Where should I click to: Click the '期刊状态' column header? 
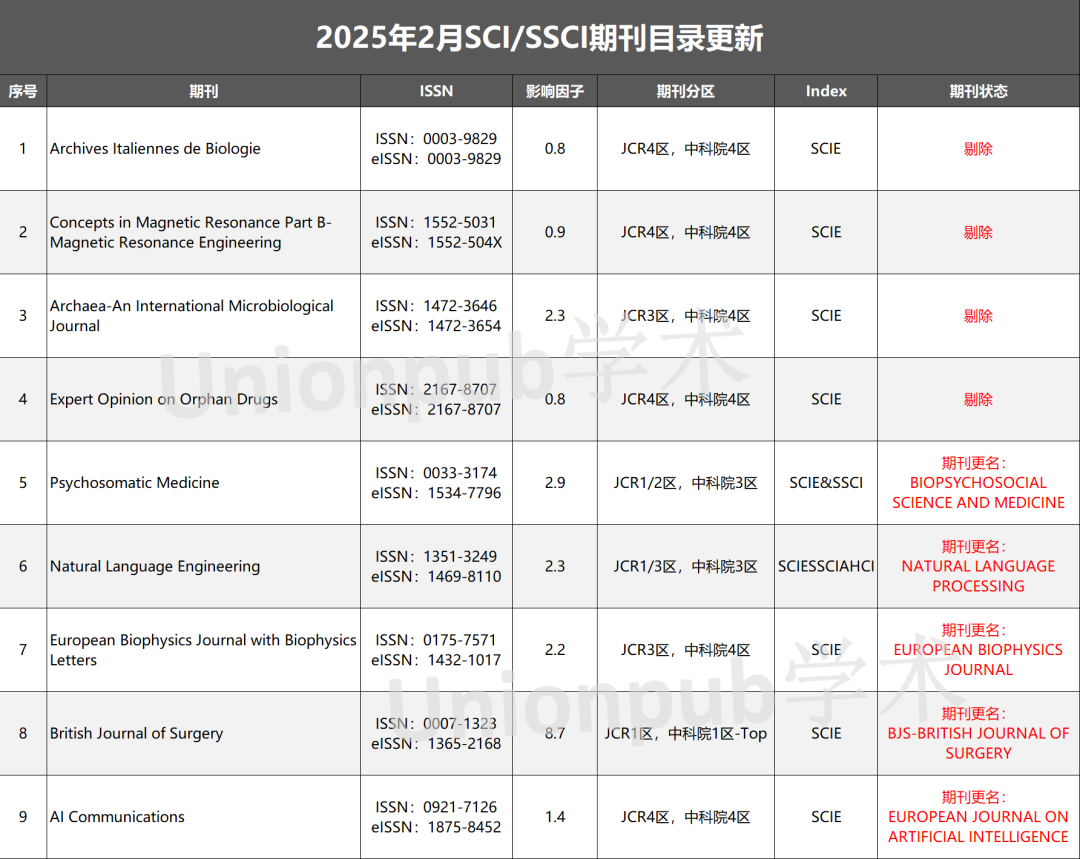coord(978,91)
